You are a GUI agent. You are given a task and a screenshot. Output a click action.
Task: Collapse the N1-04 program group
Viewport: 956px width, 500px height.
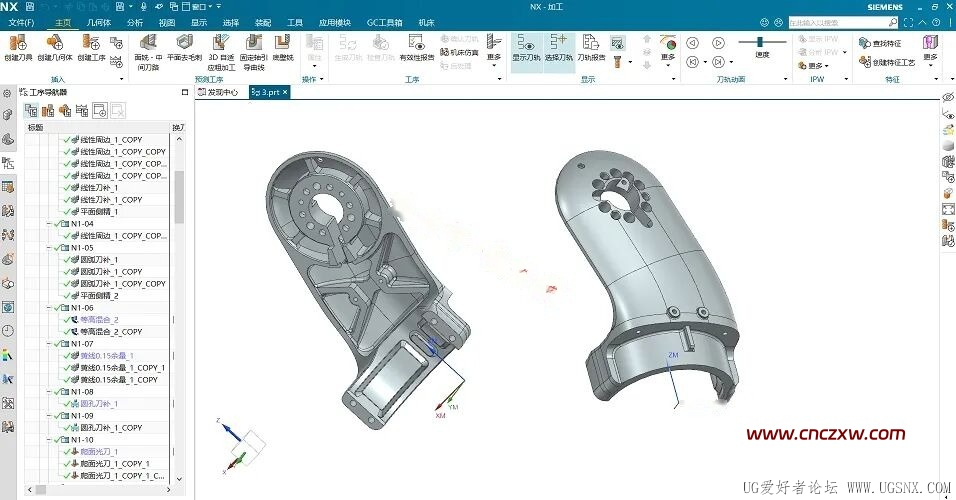click(x=49, y=224)
